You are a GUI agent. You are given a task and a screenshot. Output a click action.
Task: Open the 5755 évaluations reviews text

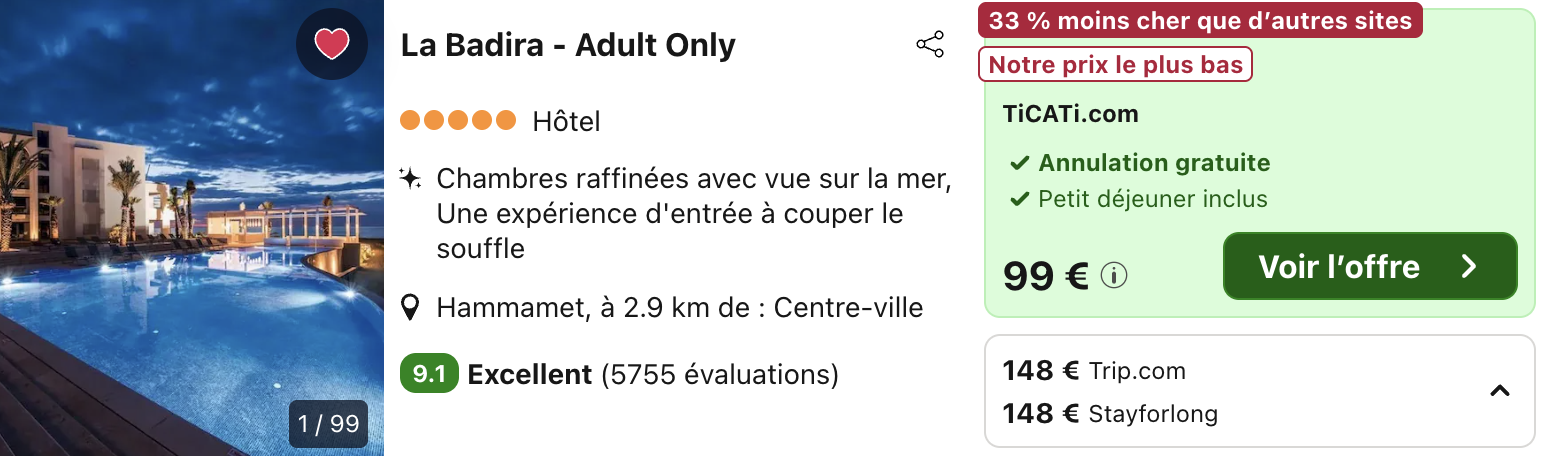720,375
